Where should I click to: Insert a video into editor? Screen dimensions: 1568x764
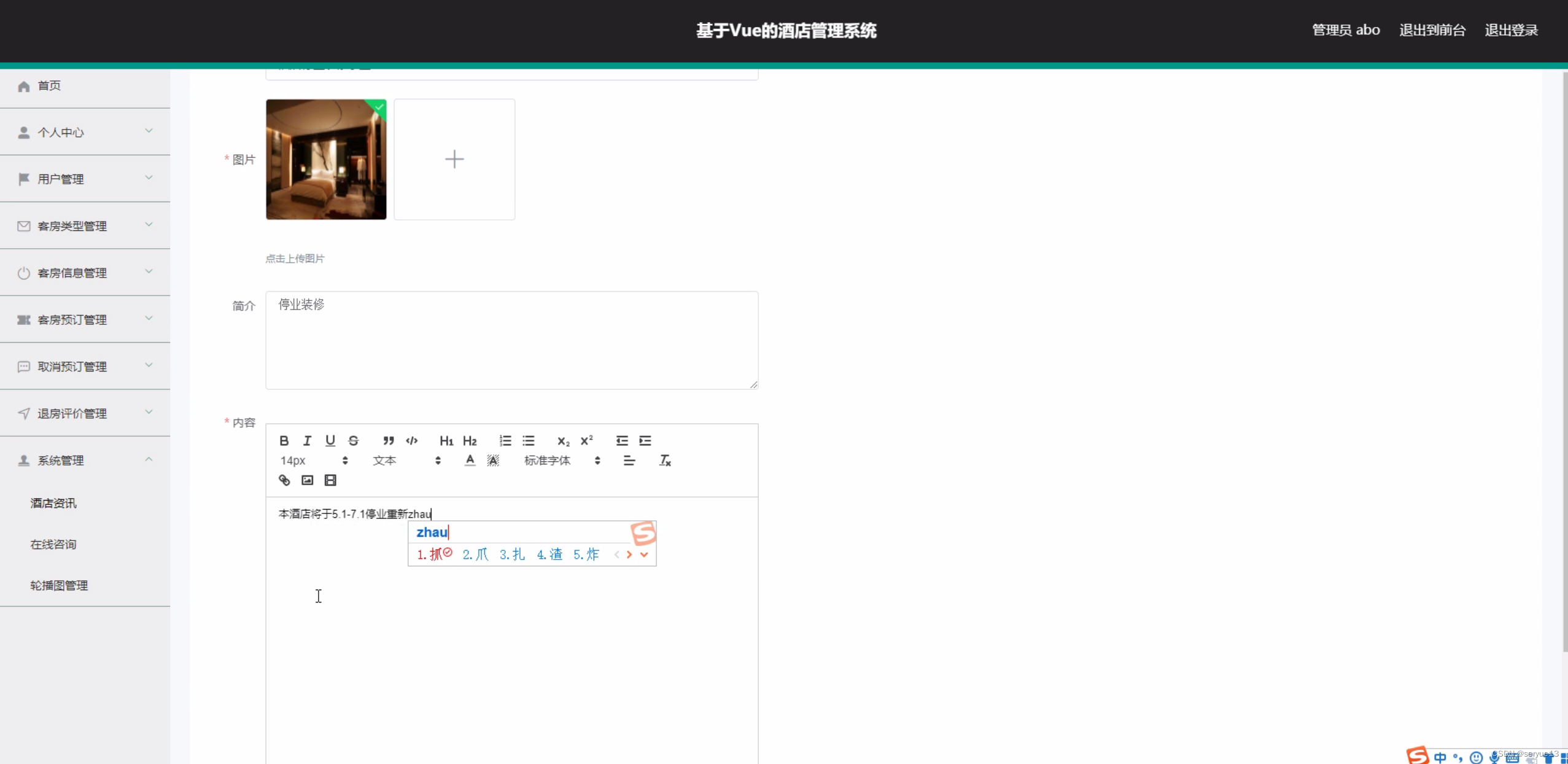pos(330,480)
